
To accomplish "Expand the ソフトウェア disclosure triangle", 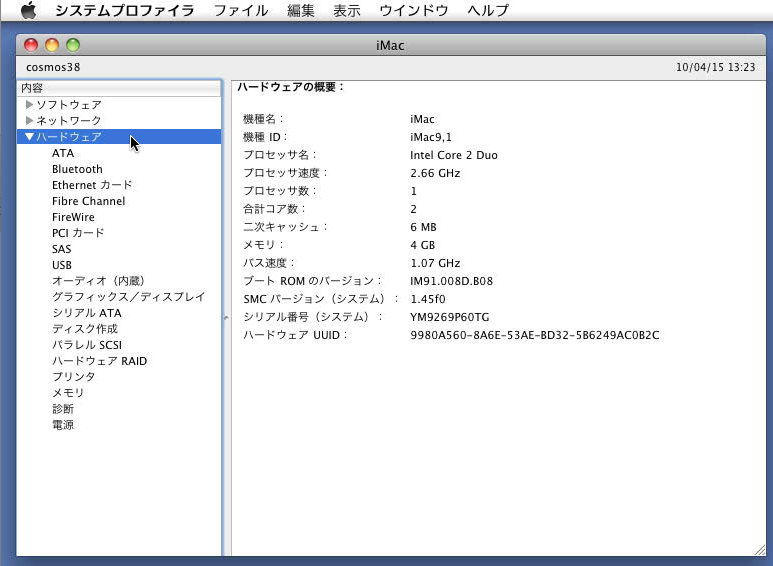I will tap(30, 105).
